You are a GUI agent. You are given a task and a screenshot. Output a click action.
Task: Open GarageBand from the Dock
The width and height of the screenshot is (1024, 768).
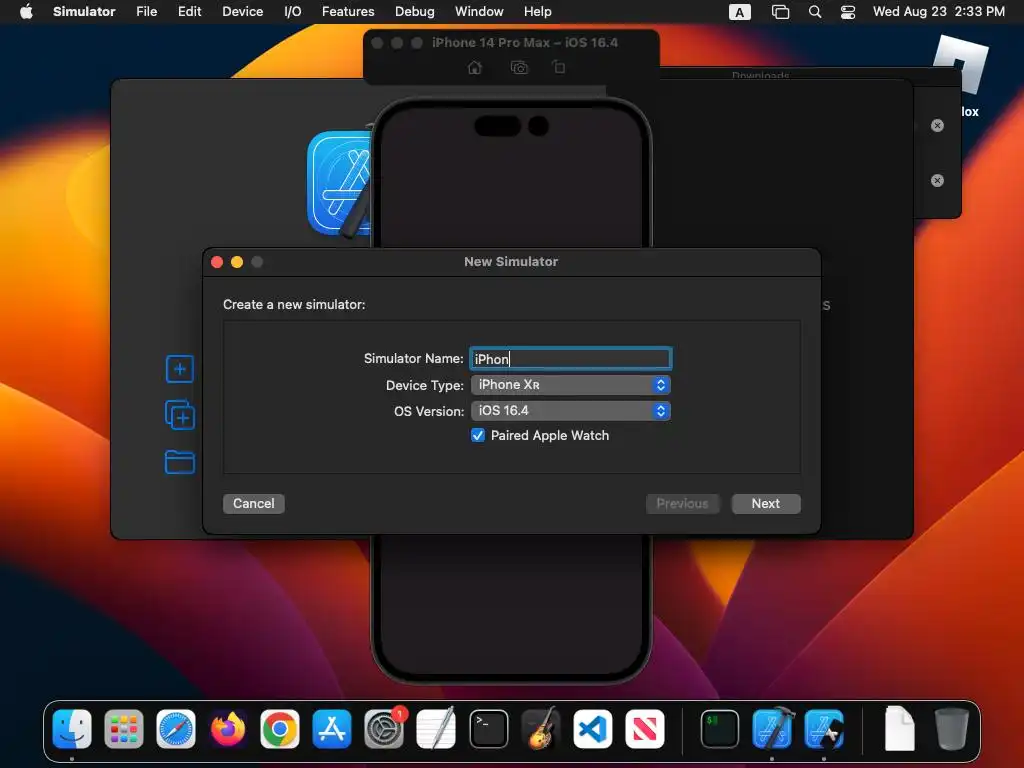[541, 729]
